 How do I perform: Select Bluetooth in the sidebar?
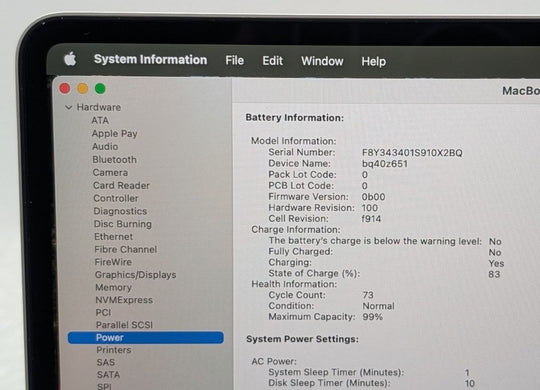(115, 160)
